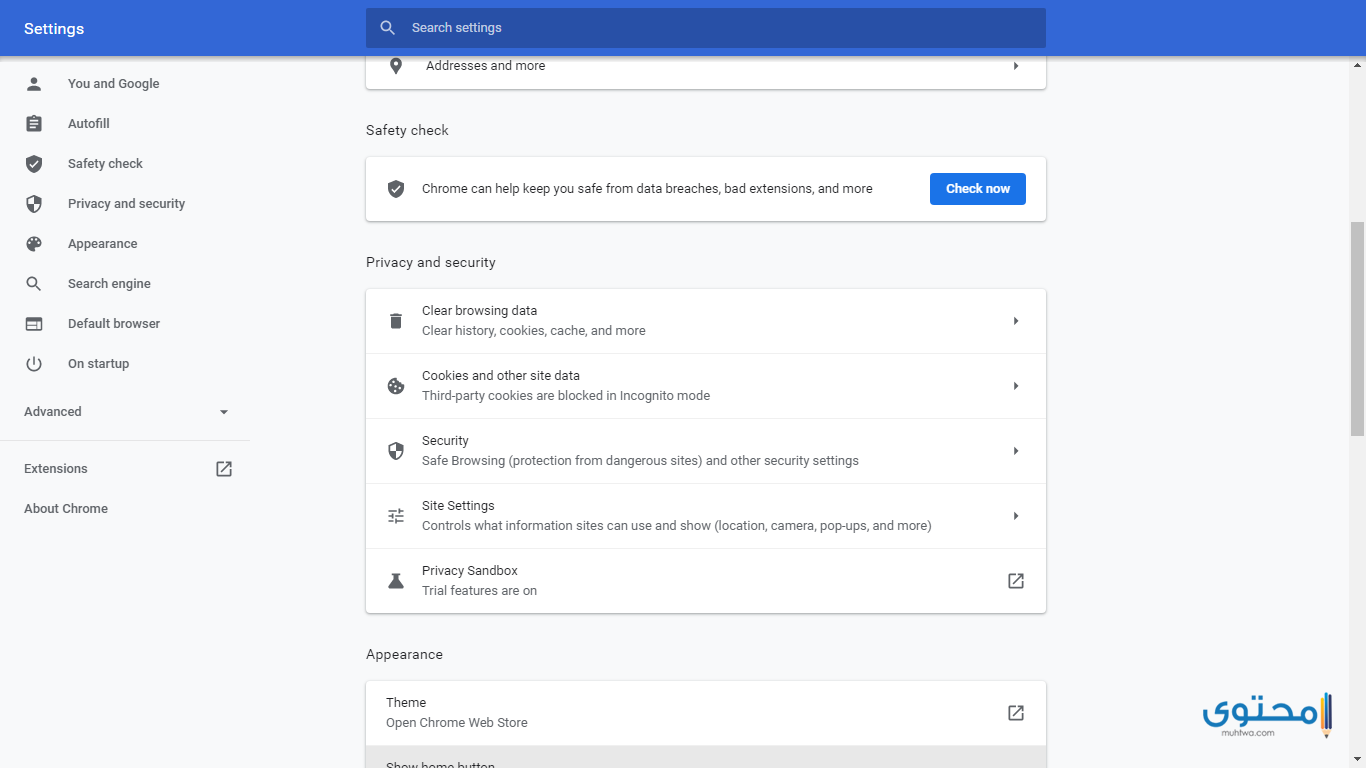This screenshot has height=768, width=1366.
Task: Select You and Google in sidebar
Action: (113, 84)
